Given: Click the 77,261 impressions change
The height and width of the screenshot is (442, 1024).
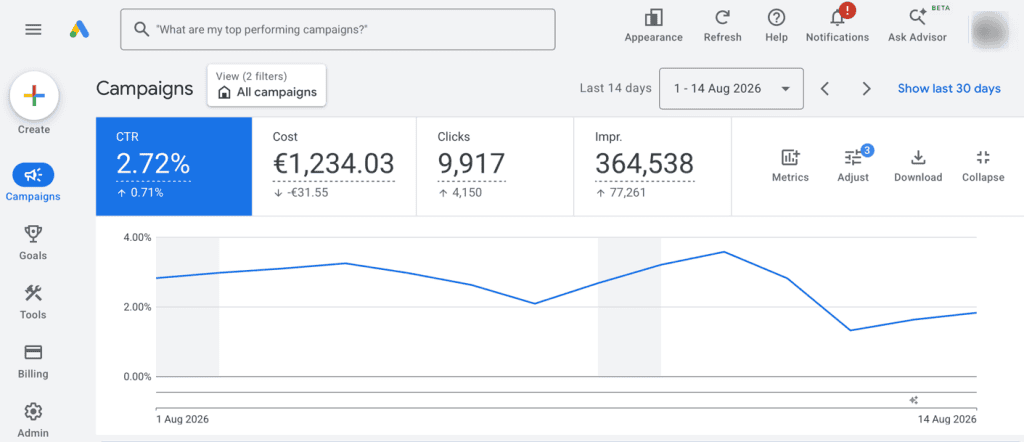Looking at the screenshot, I should pyautogui.click(x=620, y=193).
